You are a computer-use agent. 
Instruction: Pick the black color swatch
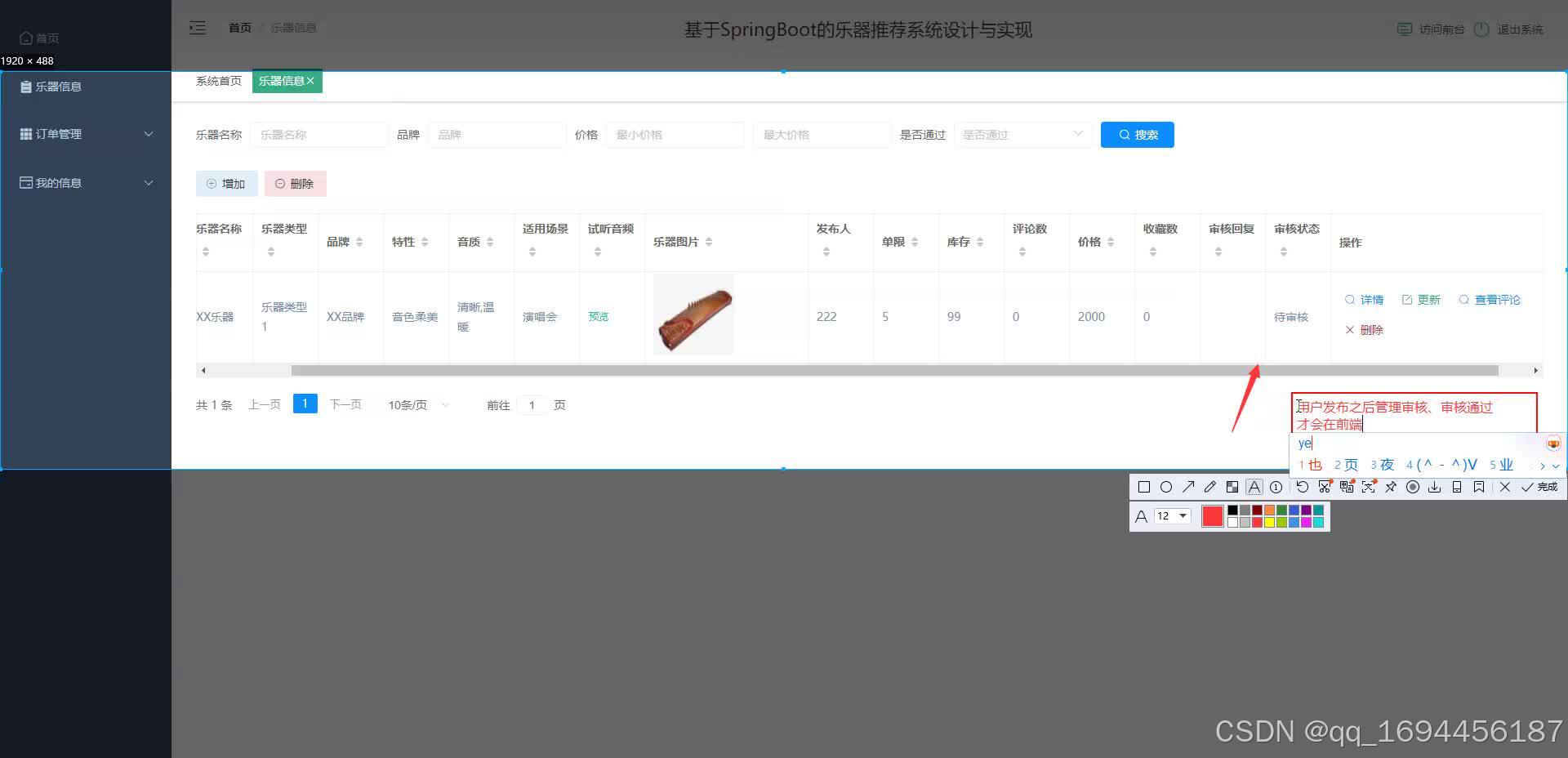[x=1233, y=511]
